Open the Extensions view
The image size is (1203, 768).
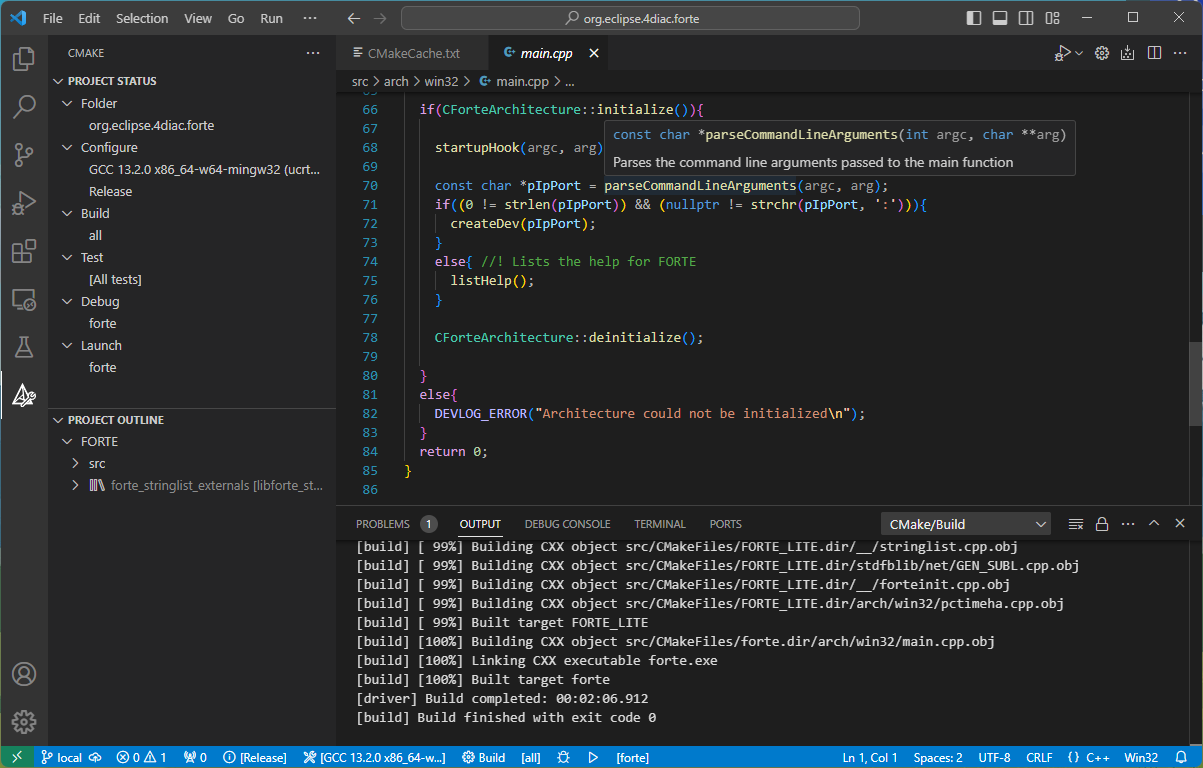(24, 251)
